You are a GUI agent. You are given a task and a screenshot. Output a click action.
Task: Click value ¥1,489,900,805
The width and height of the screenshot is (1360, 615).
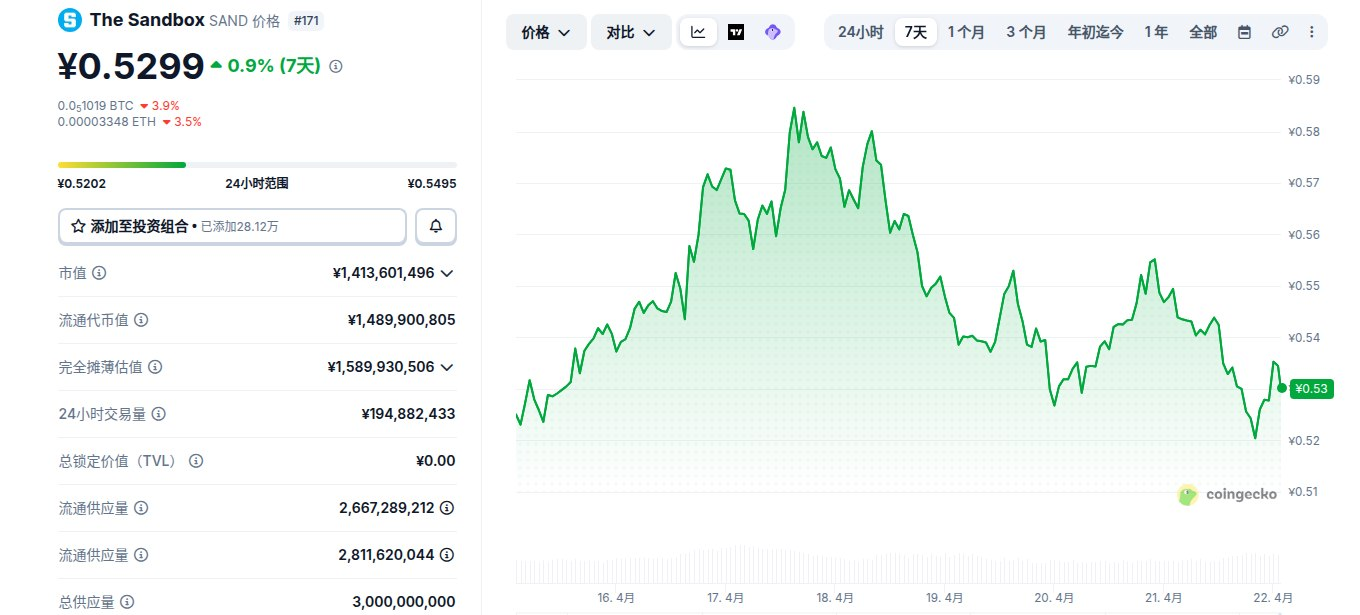point(401,320)
